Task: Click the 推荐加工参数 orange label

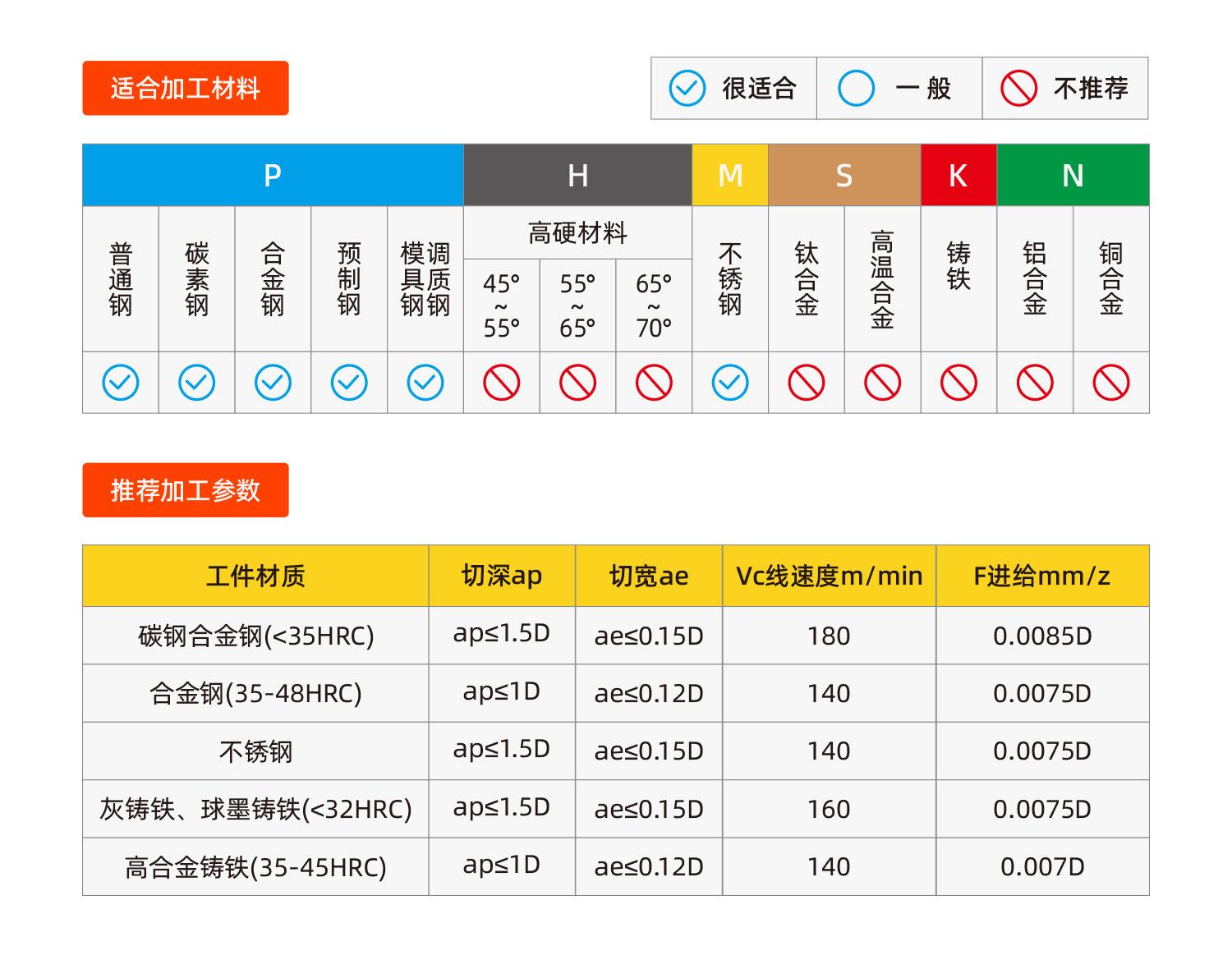Action: coord(186,490)
